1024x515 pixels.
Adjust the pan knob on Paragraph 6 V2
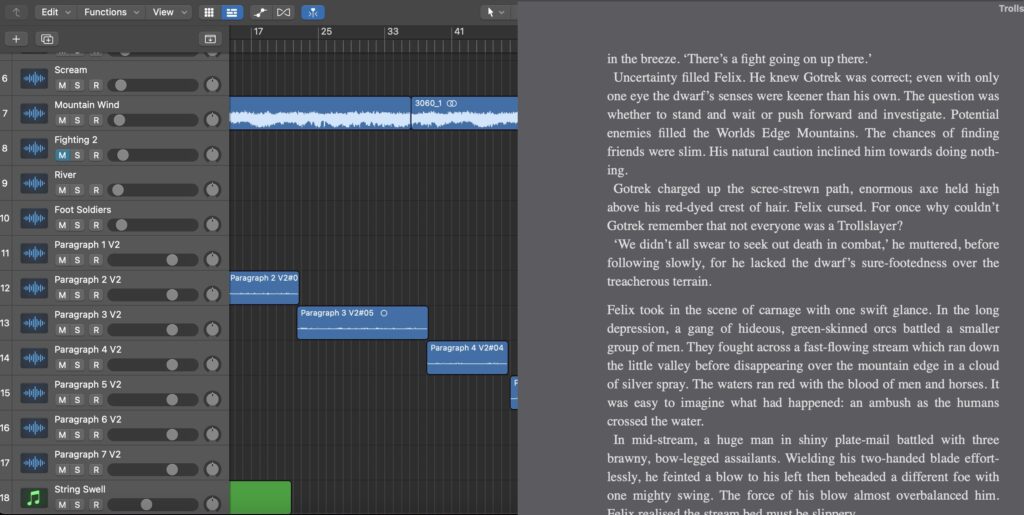[x=212, y=434]
